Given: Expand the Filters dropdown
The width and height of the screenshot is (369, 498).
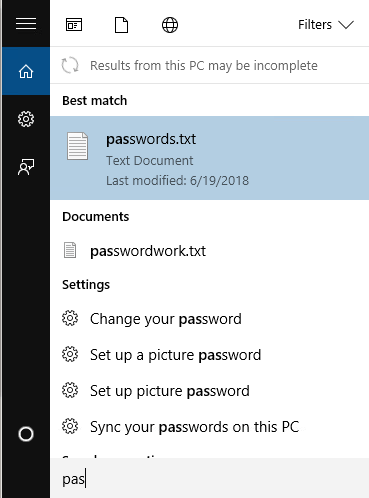Looking at the screenshot, I should [x=326, y=25].
